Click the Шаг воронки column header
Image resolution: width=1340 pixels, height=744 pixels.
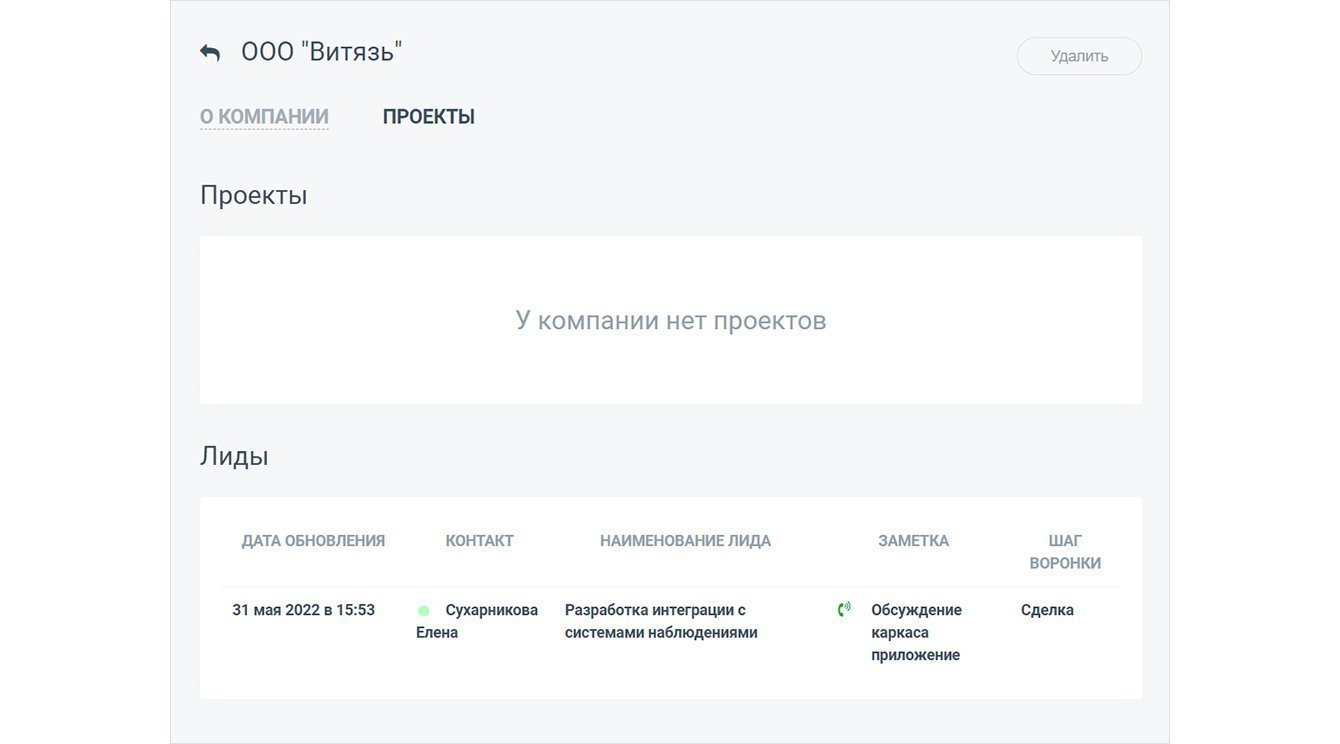click(1065, 552)
